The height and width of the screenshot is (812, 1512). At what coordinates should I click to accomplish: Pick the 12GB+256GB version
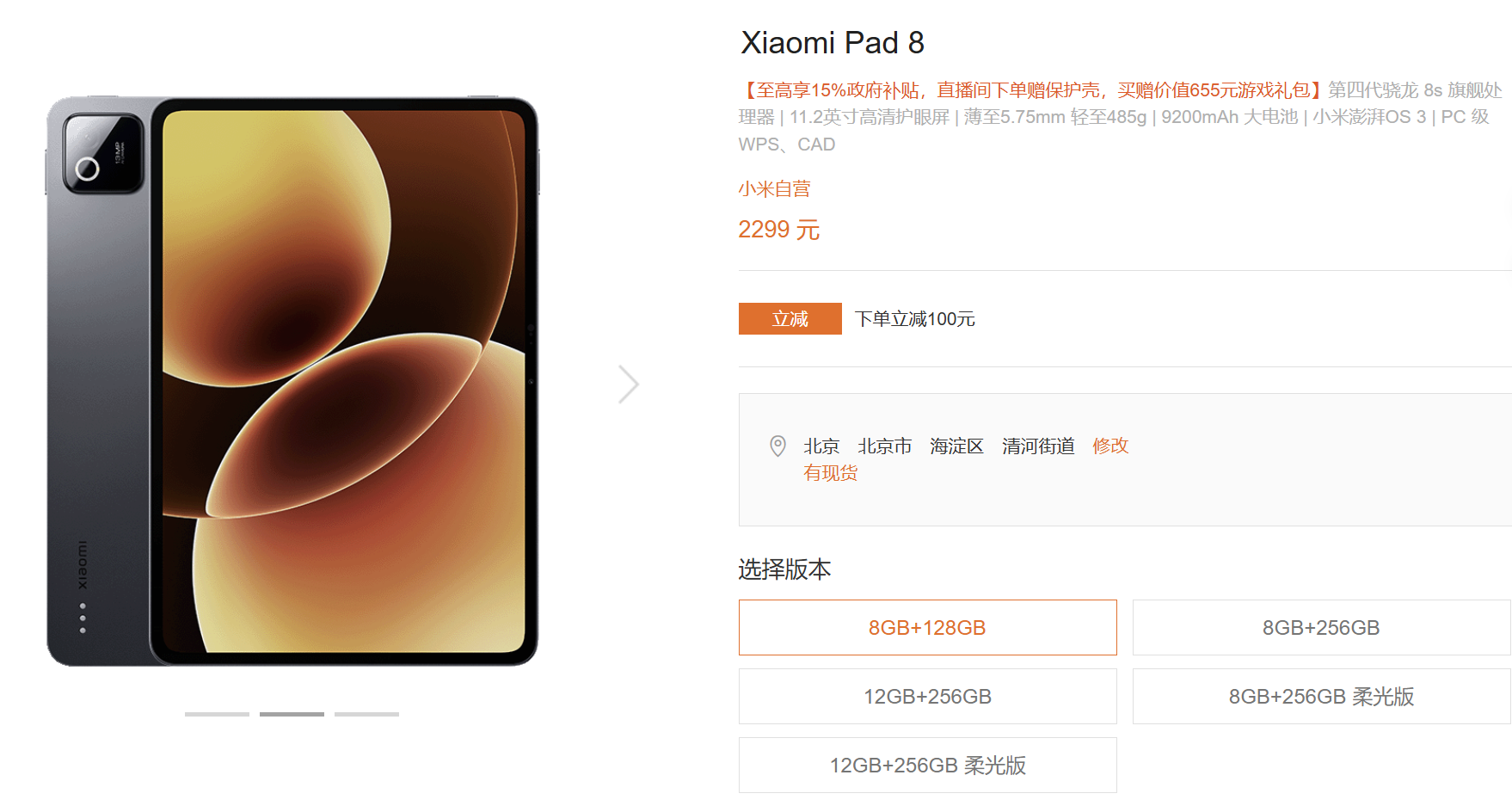[x=927, y=697]
